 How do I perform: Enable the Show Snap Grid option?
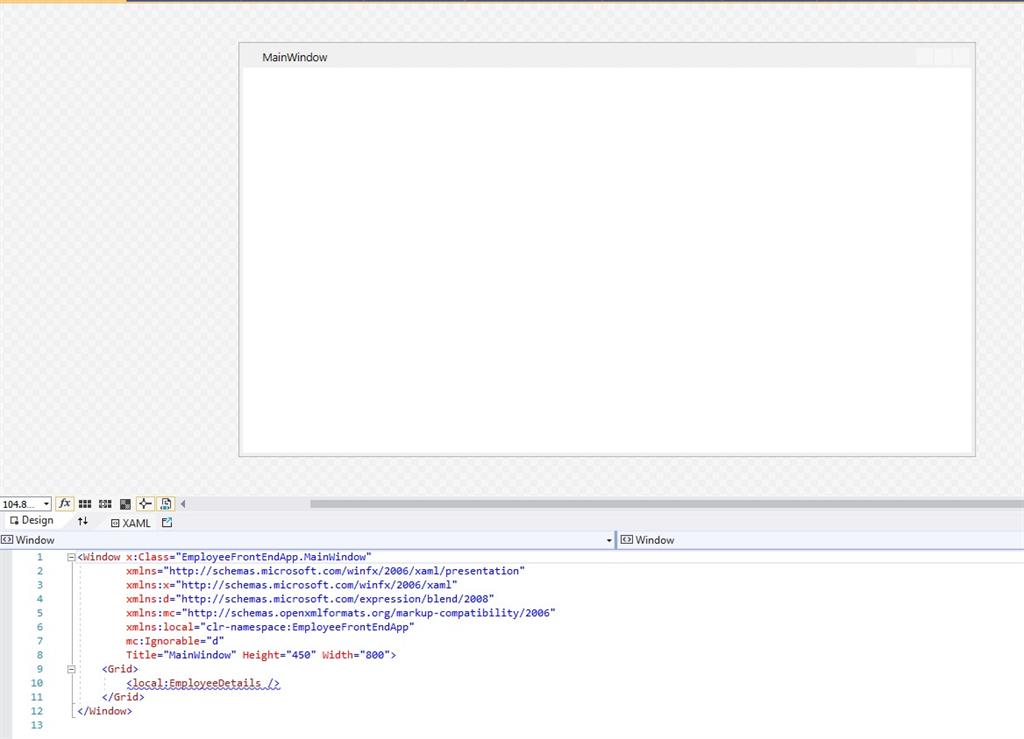pyautogui.click(x=86, y=503)
